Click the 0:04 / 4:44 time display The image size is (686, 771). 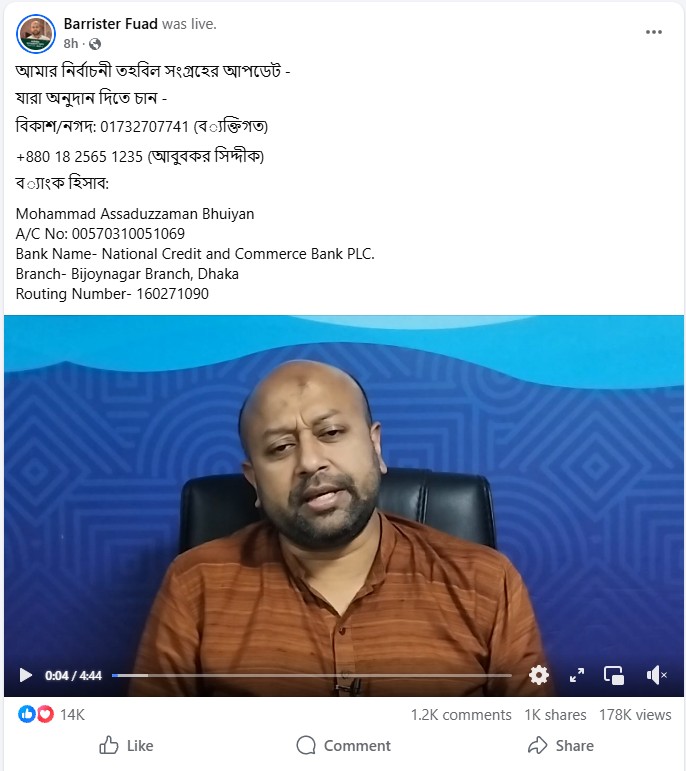(x=73, y=676)
